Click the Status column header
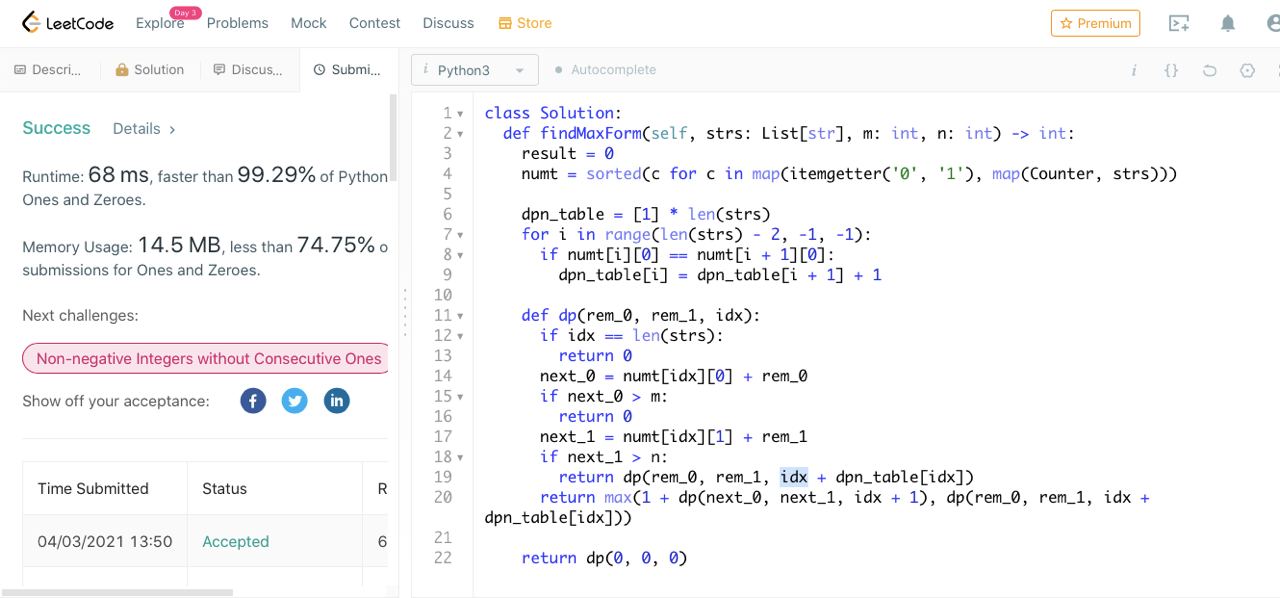This screenshot has height=598, width=1280. pyautogui.click(x=224, y=488)
